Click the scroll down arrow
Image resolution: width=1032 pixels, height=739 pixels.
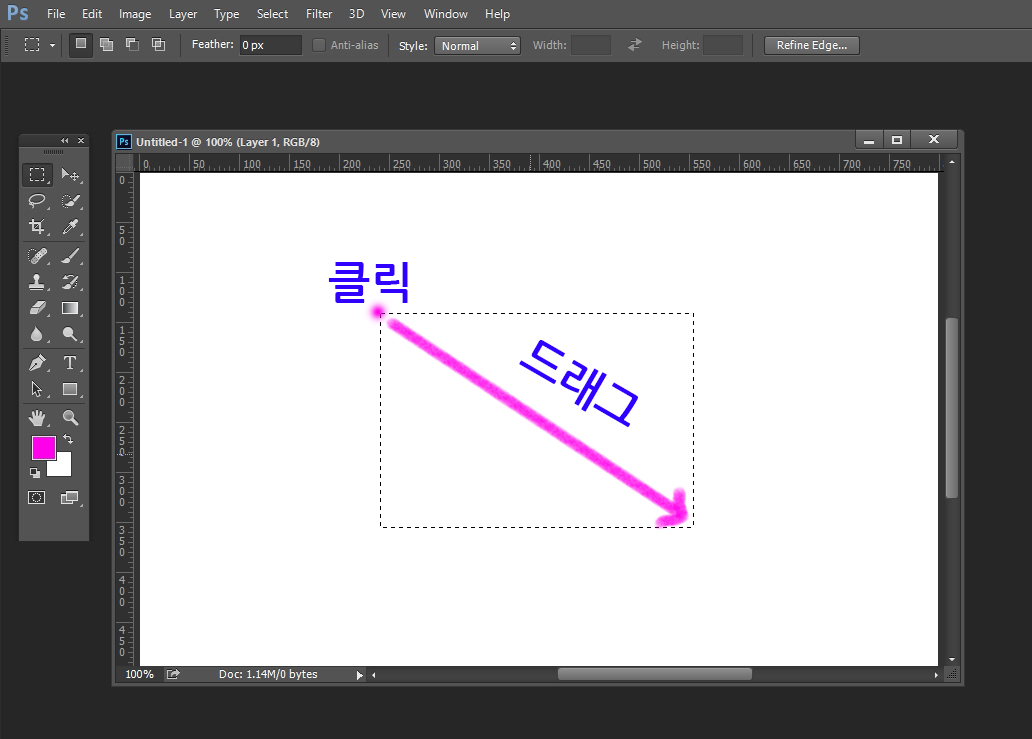click(952, 659)
